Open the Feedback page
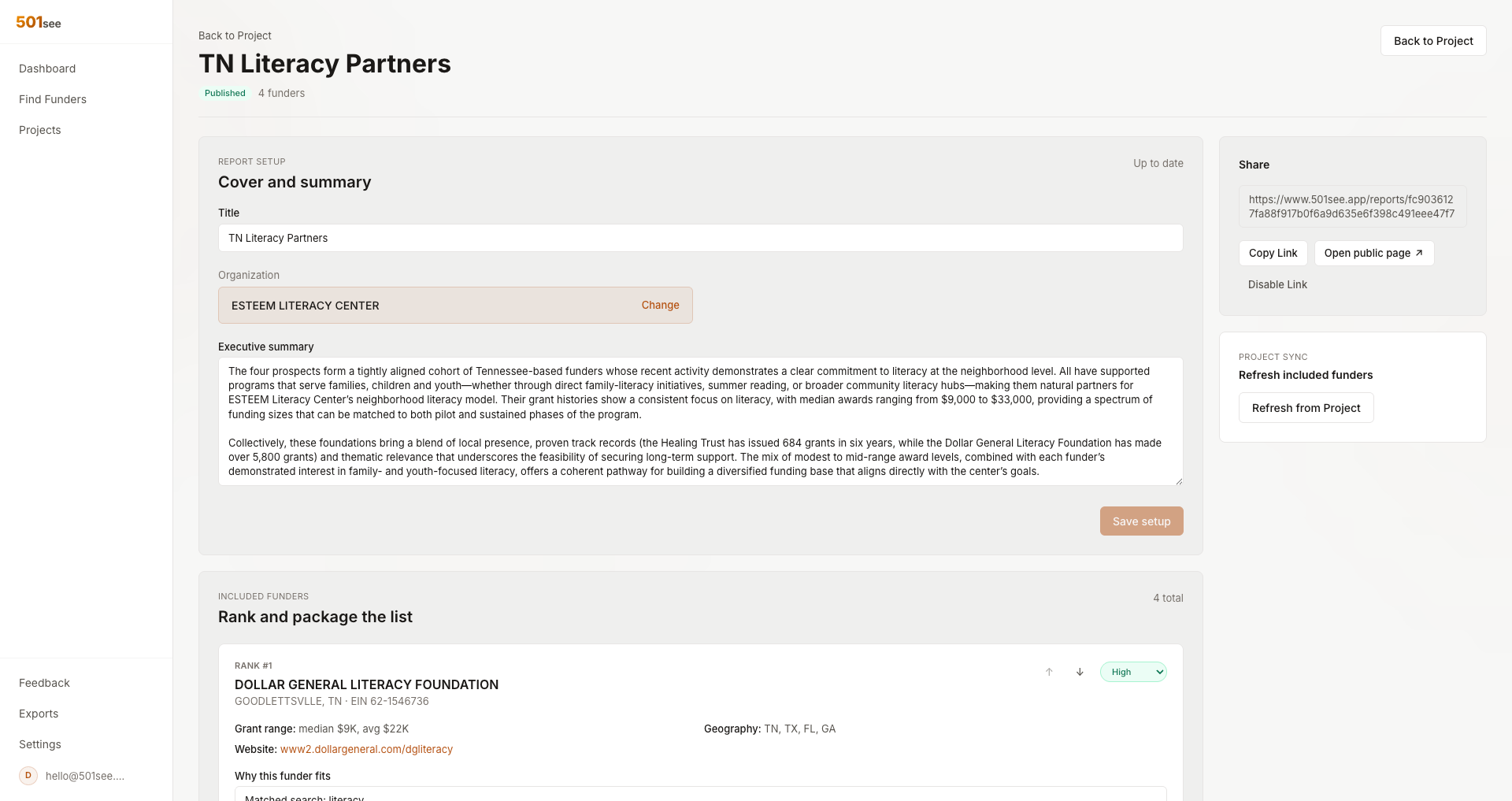Image resolution: width=1512 pixels, height=801 pixels. click(44, 683)
